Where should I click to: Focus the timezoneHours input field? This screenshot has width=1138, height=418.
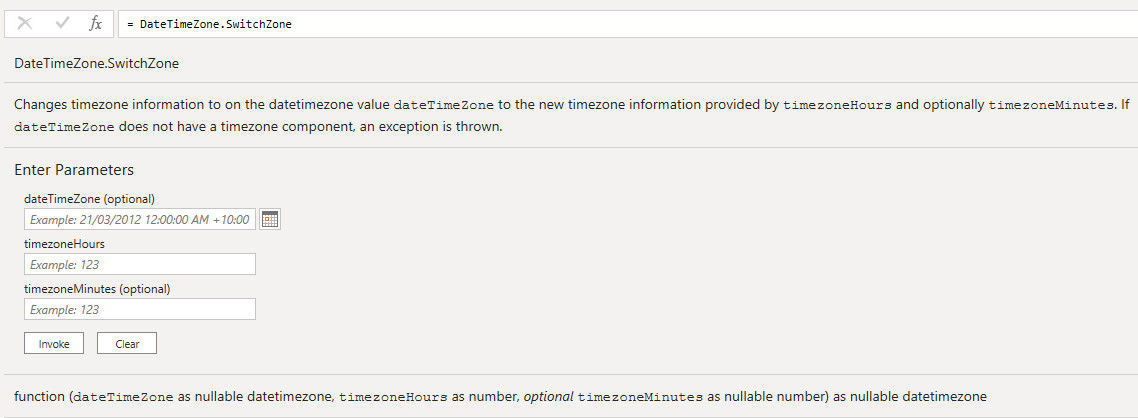click(x=140, y=264)
